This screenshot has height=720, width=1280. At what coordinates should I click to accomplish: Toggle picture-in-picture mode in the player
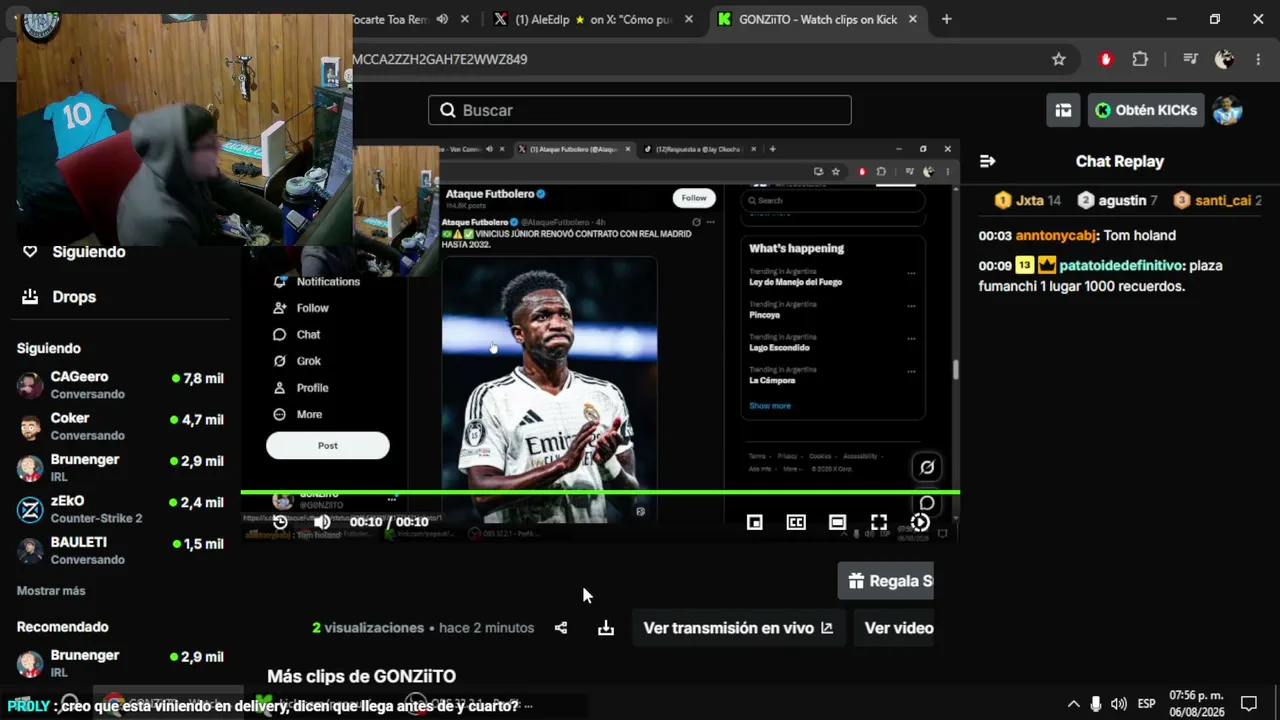[755, 522]
